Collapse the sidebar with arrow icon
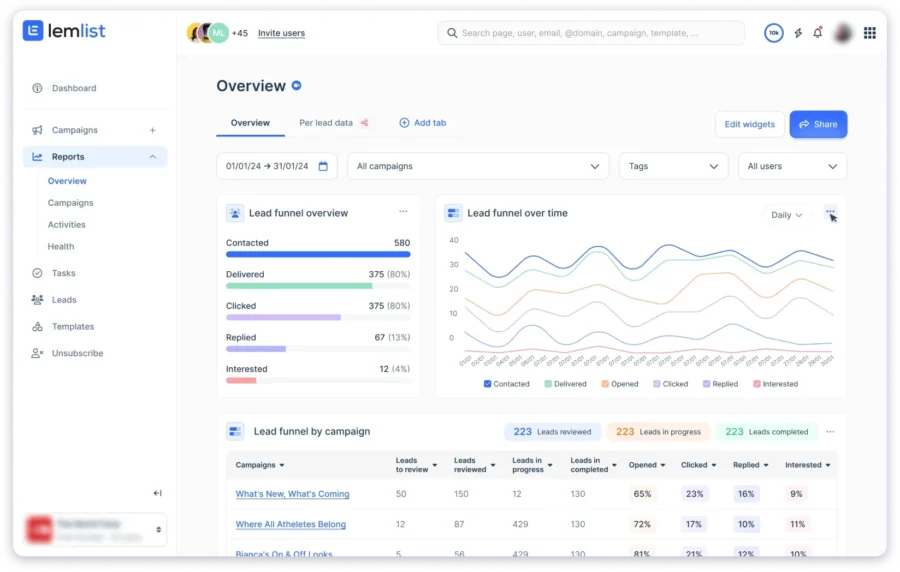The height and width of the screenshot is (572, 900). click(157, 493)
